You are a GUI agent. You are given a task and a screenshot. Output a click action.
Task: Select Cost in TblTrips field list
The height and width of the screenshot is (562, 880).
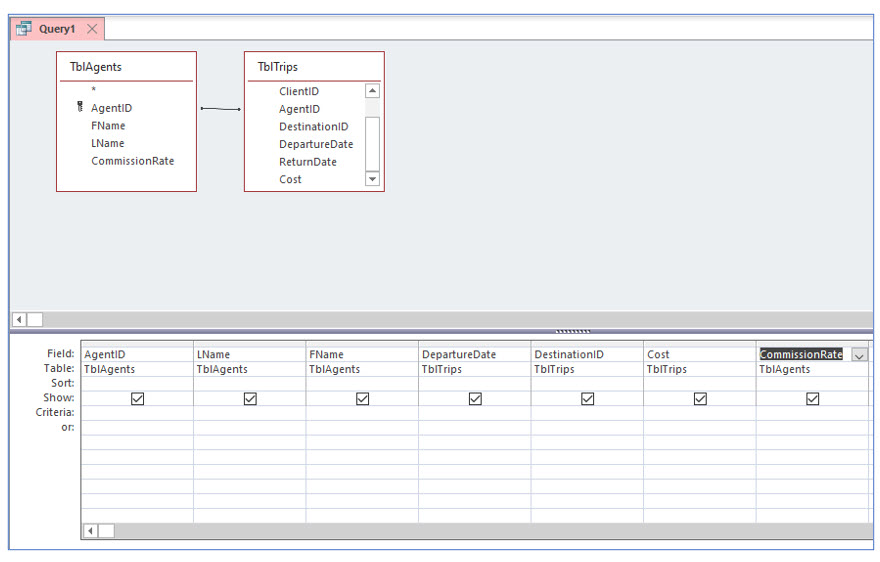pyautogui.click(x=291, y=179)
